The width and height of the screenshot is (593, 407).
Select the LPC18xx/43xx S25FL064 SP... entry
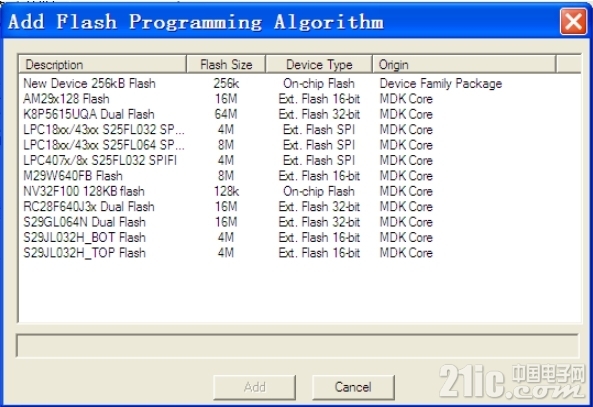click(x=104, y=145)
